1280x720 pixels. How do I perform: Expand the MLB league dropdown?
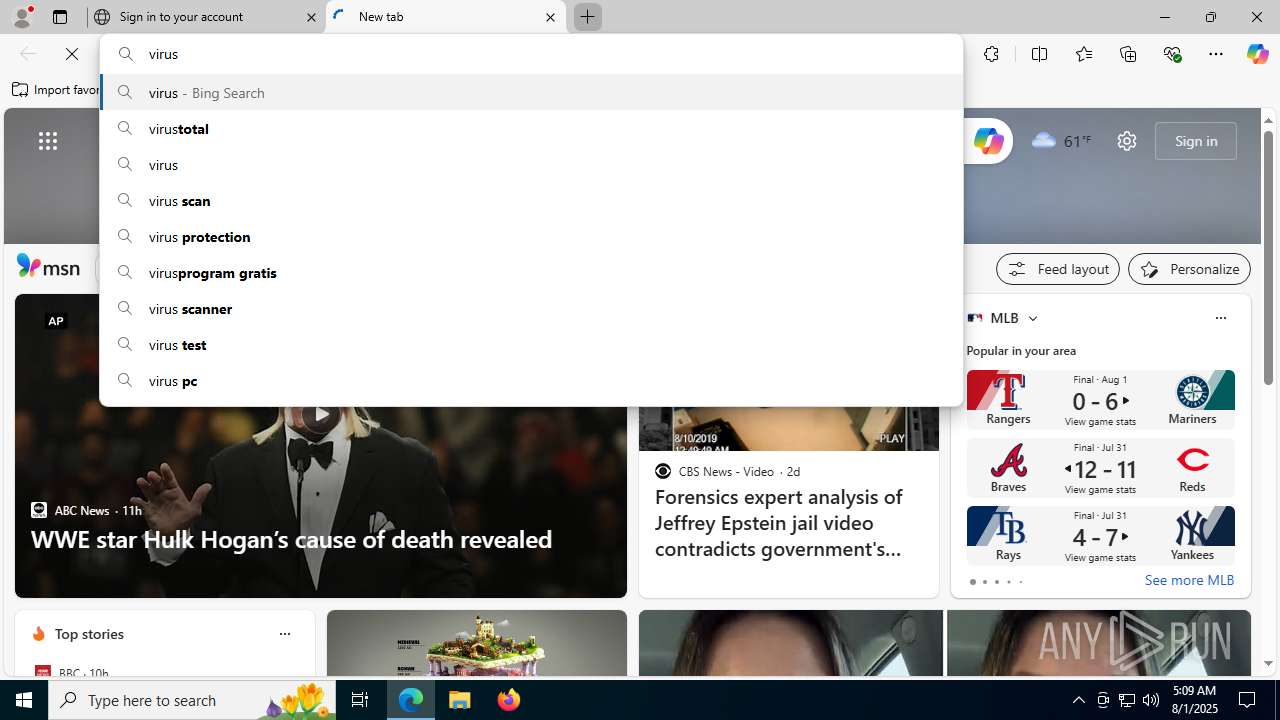pos(1032,318)
